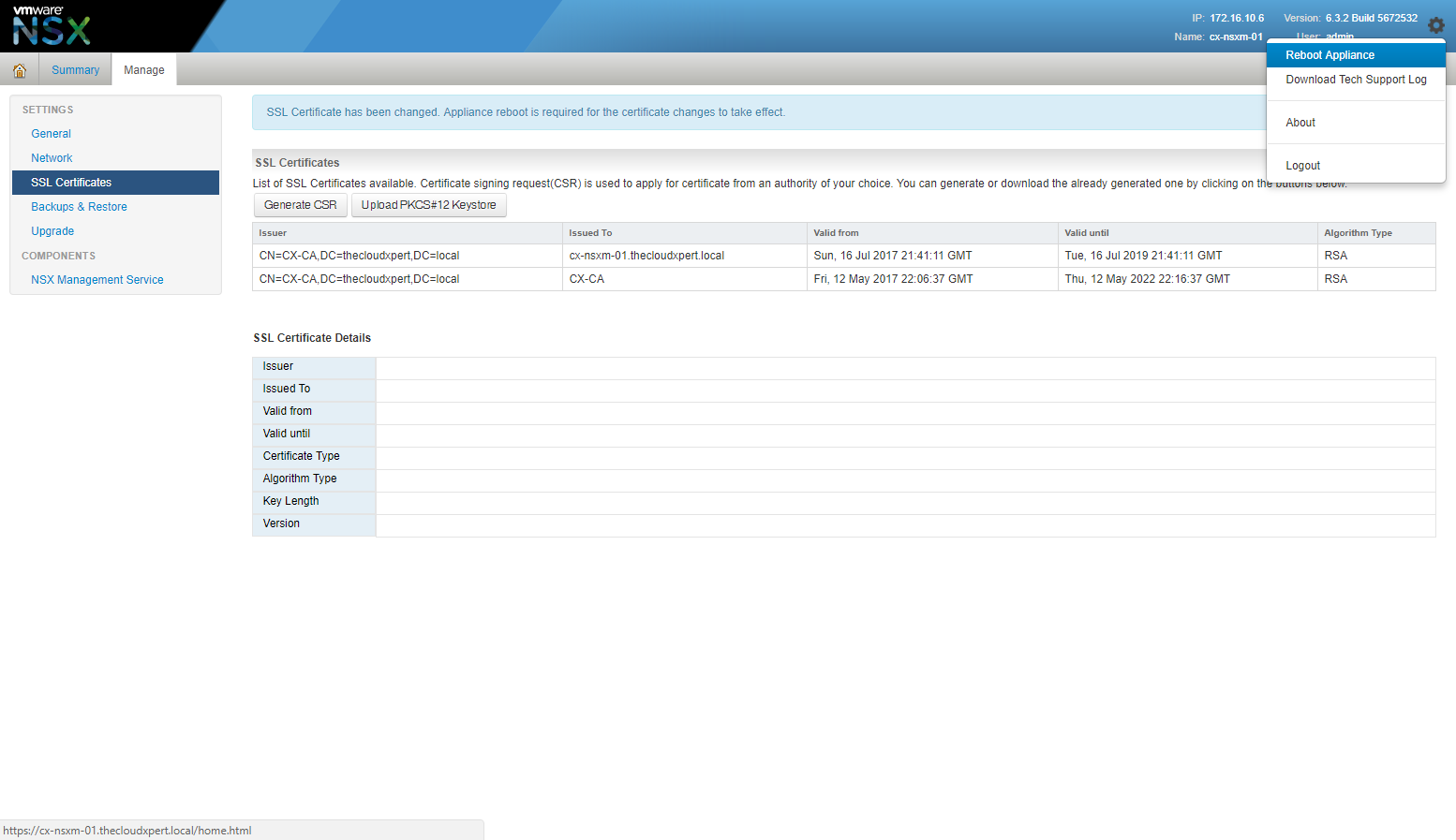Go to Network settings
Viewport: 1456px width, 840px height.
52,158
